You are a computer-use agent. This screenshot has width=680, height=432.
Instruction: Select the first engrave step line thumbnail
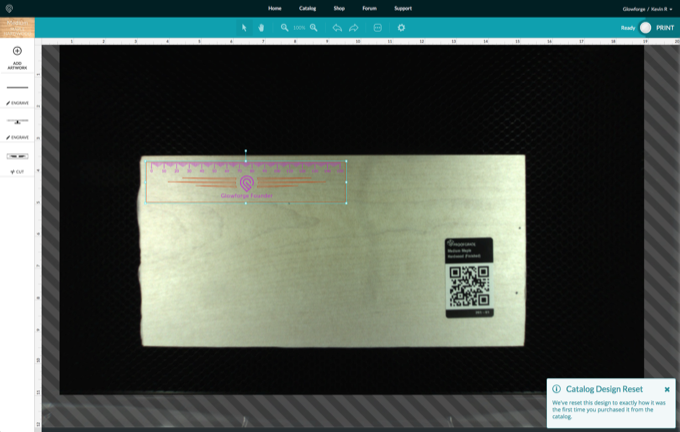tap(17, 88)
